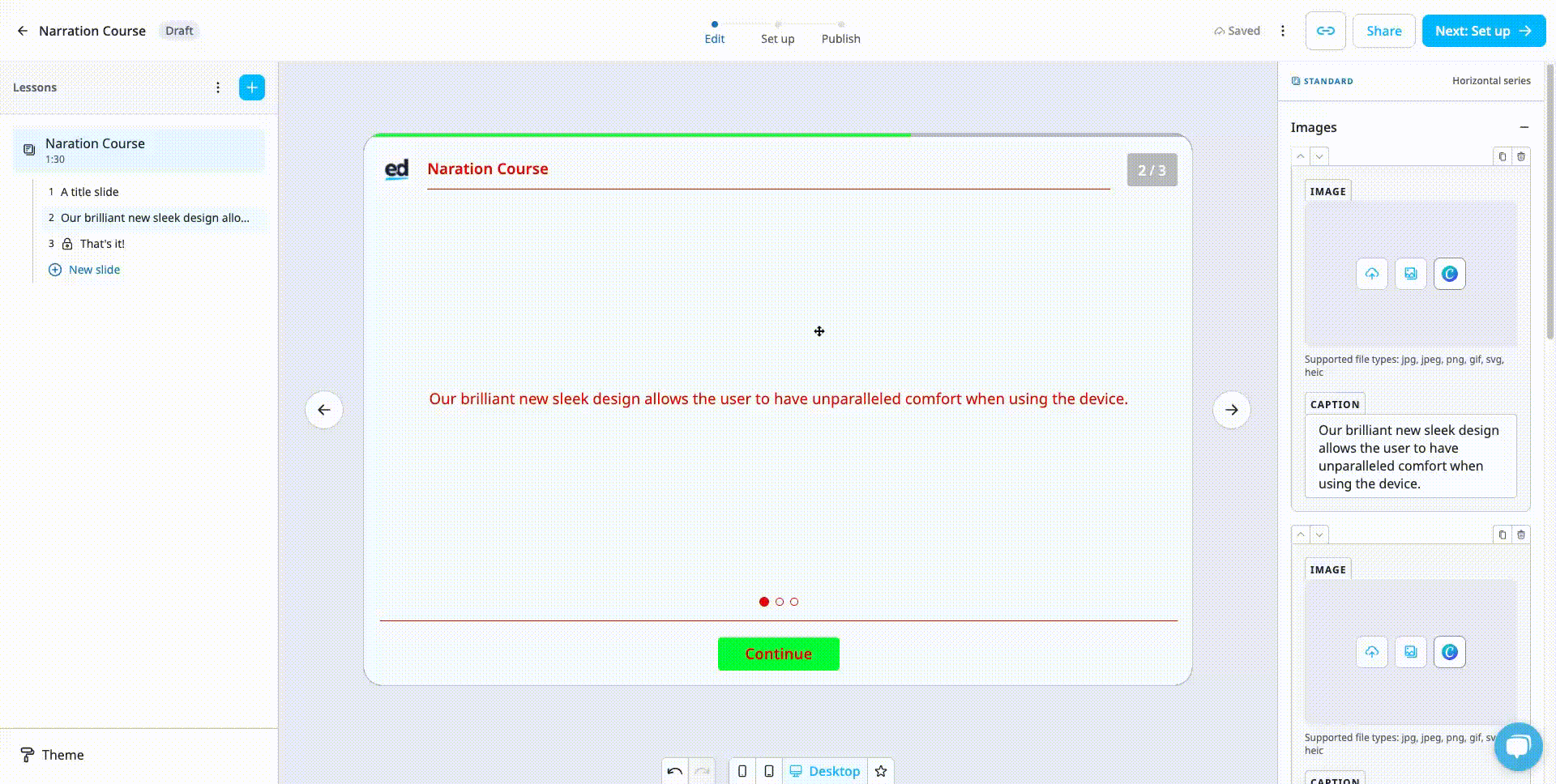The width and height of the screenshot is (1556, 784).
Task: Duplicate the first image item
Action: point(1502,156)
